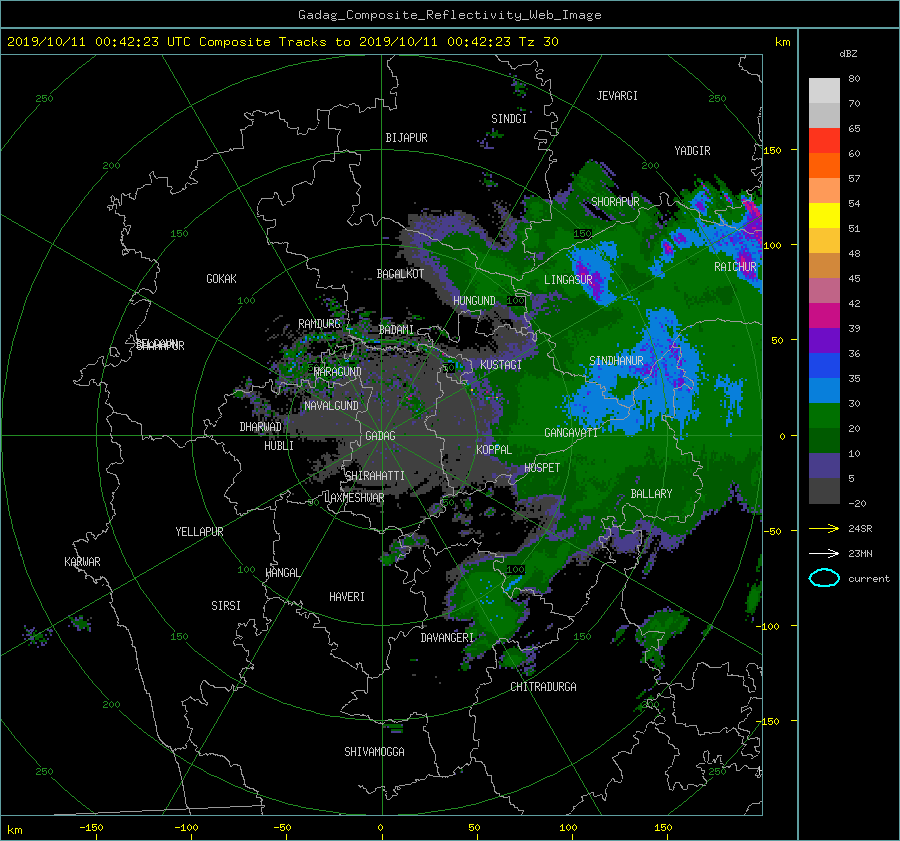900x841 pixels.
Task: Click the SINDGI city label
Action: 509,119
